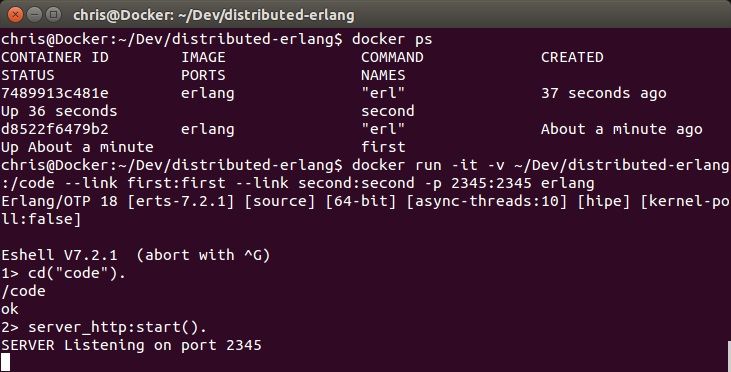This screenshot has height=372, width=731.
Task: Click the cd("code"). command
Action: click(x=76, y=273)
